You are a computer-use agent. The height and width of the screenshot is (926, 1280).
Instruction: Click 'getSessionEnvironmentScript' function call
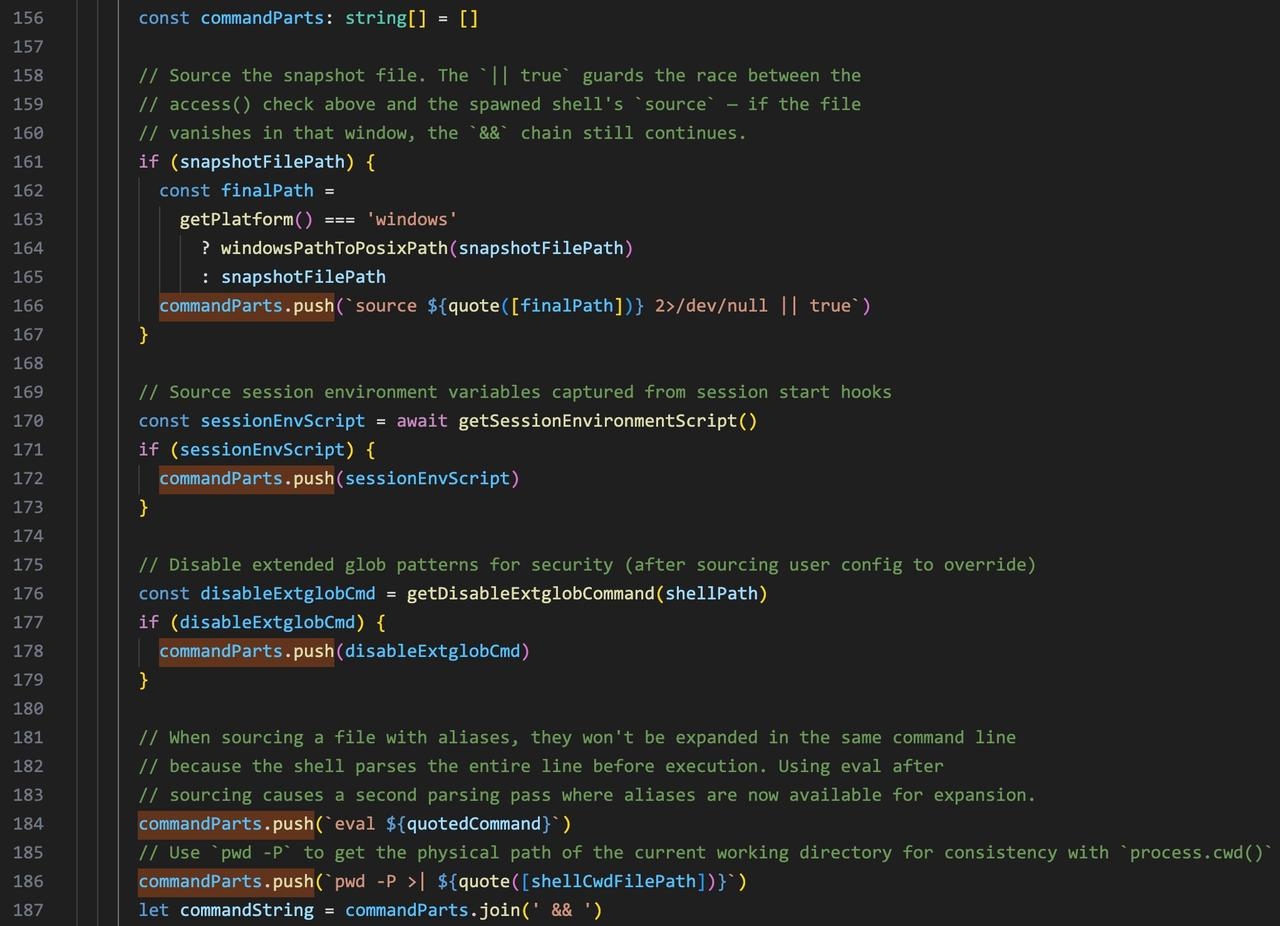point(597,421)
